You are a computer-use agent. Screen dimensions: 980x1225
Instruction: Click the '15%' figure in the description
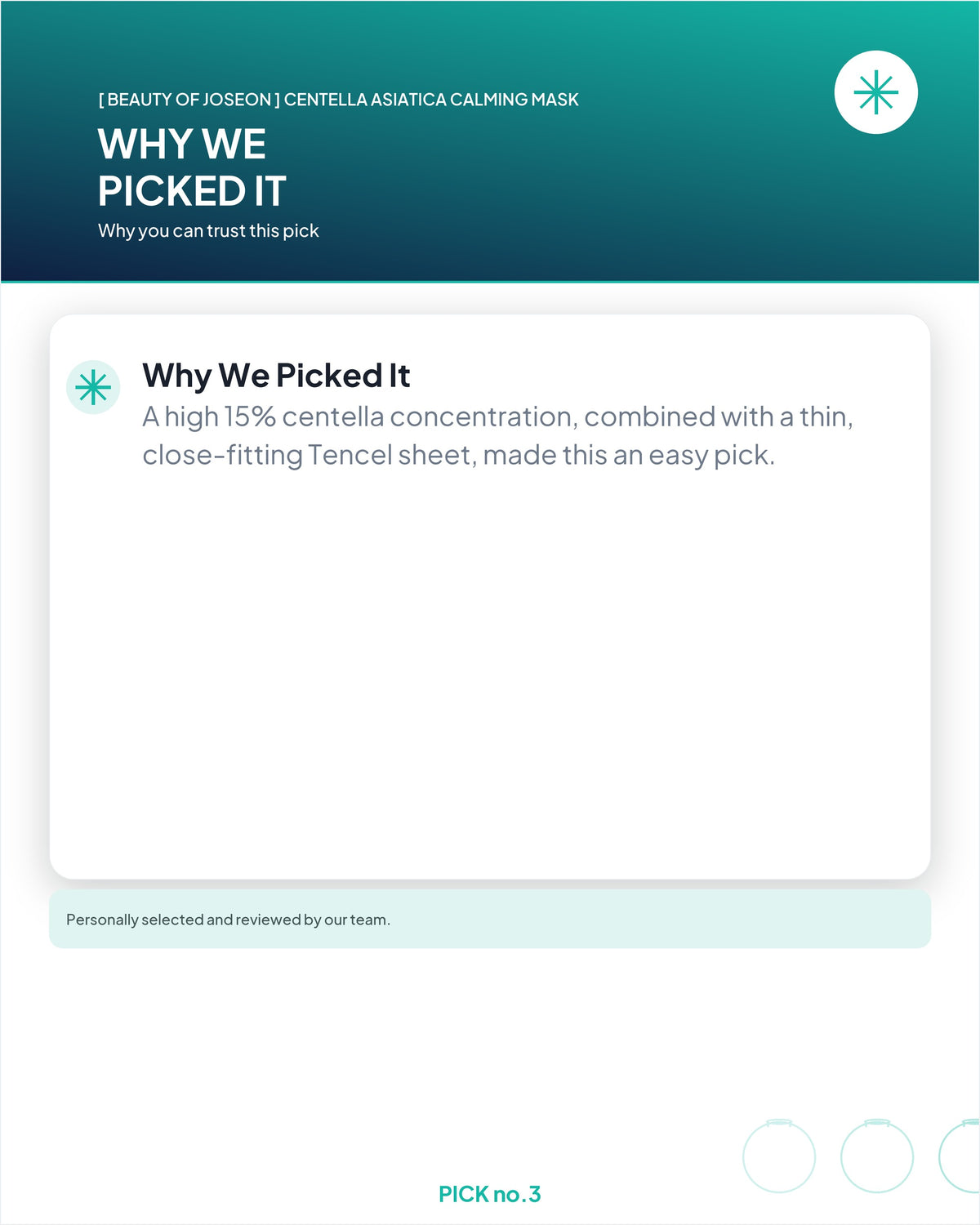point(250,416)
